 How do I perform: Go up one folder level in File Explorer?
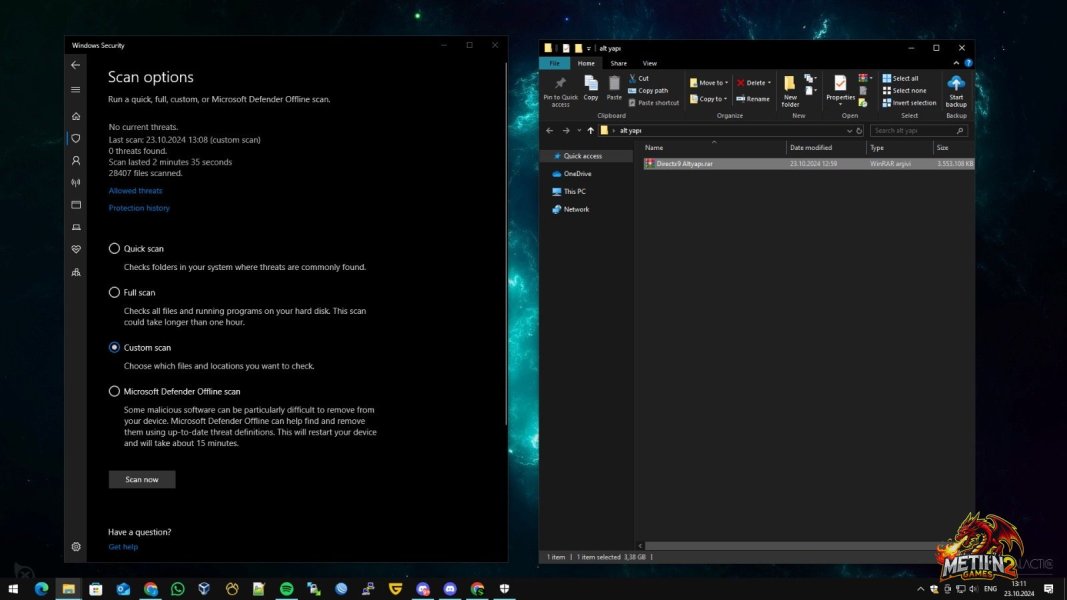pyautogui.click(x=591, y=131)
